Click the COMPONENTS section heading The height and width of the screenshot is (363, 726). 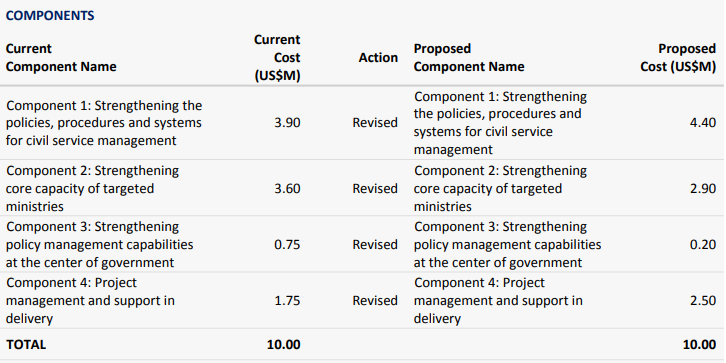point(50,16)
